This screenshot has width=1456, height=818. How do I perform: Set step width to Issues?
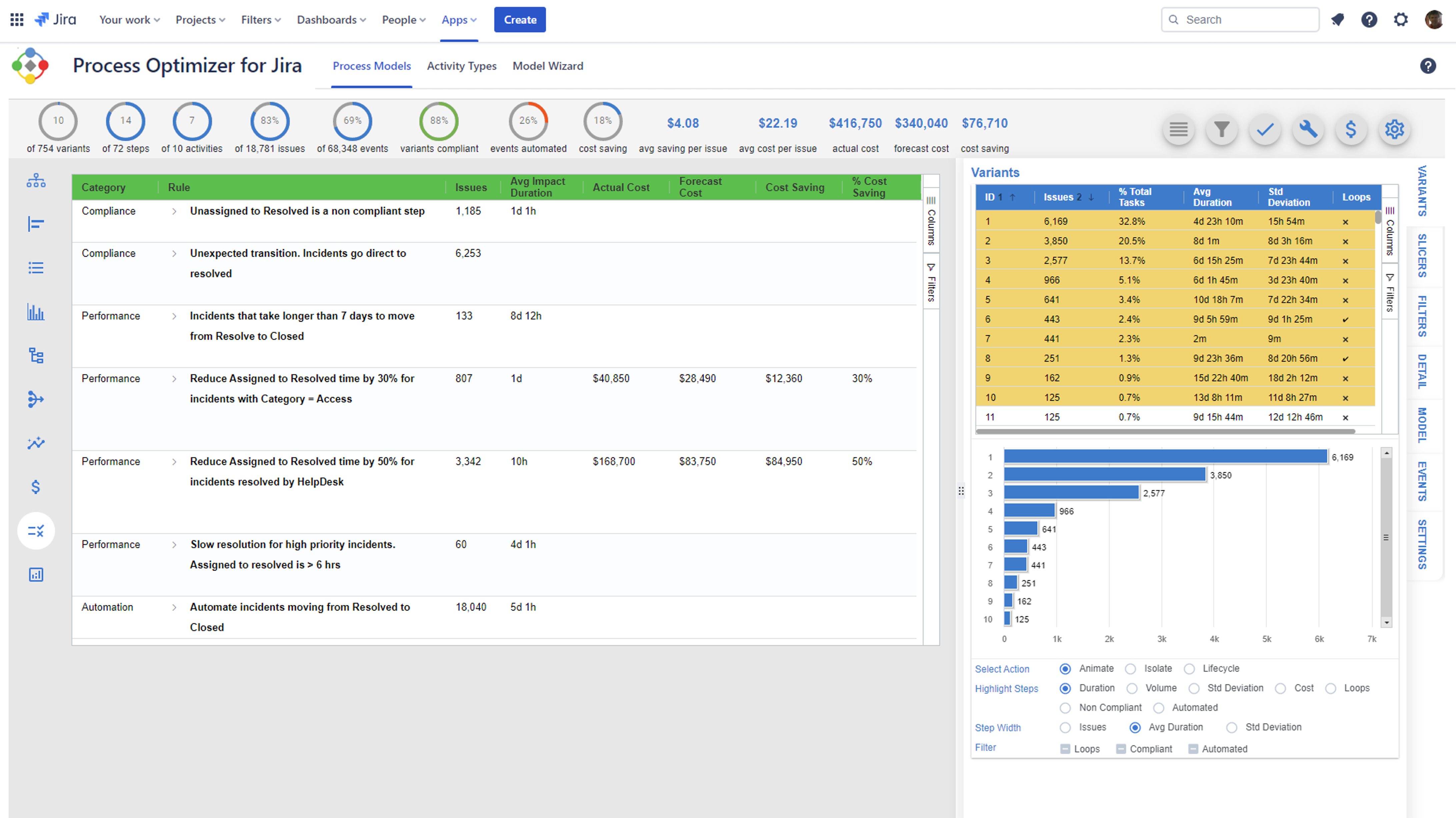[x=1066, y=728]
